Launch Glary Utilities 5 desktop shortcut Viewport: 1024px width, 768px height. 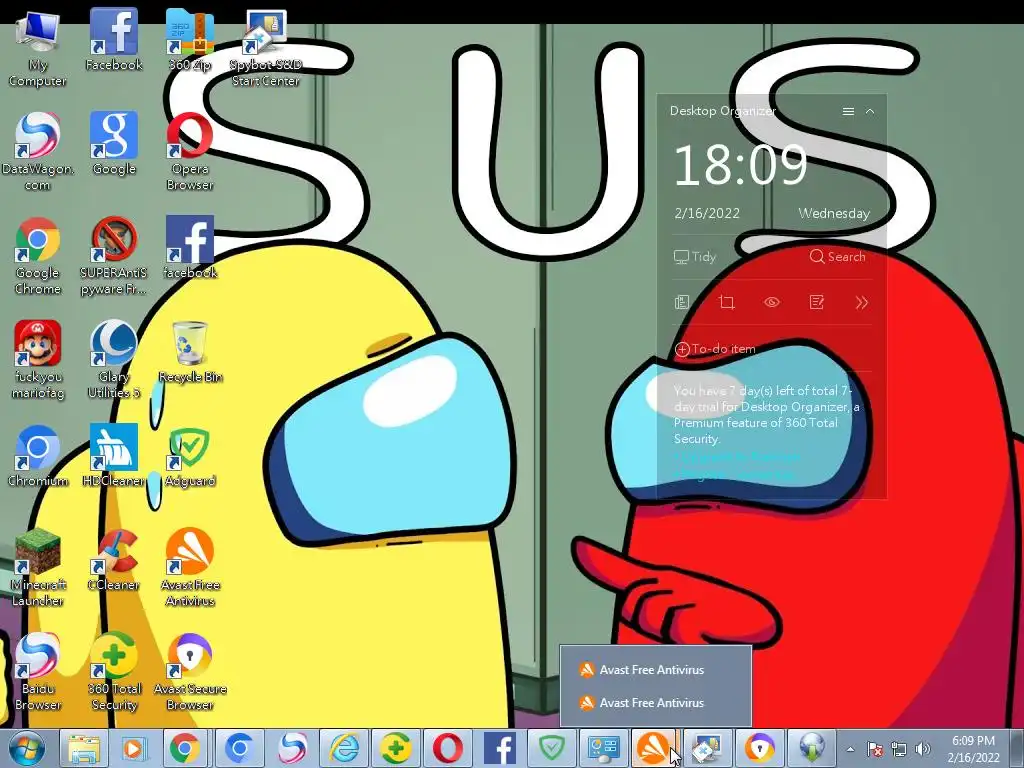[114, 360]
